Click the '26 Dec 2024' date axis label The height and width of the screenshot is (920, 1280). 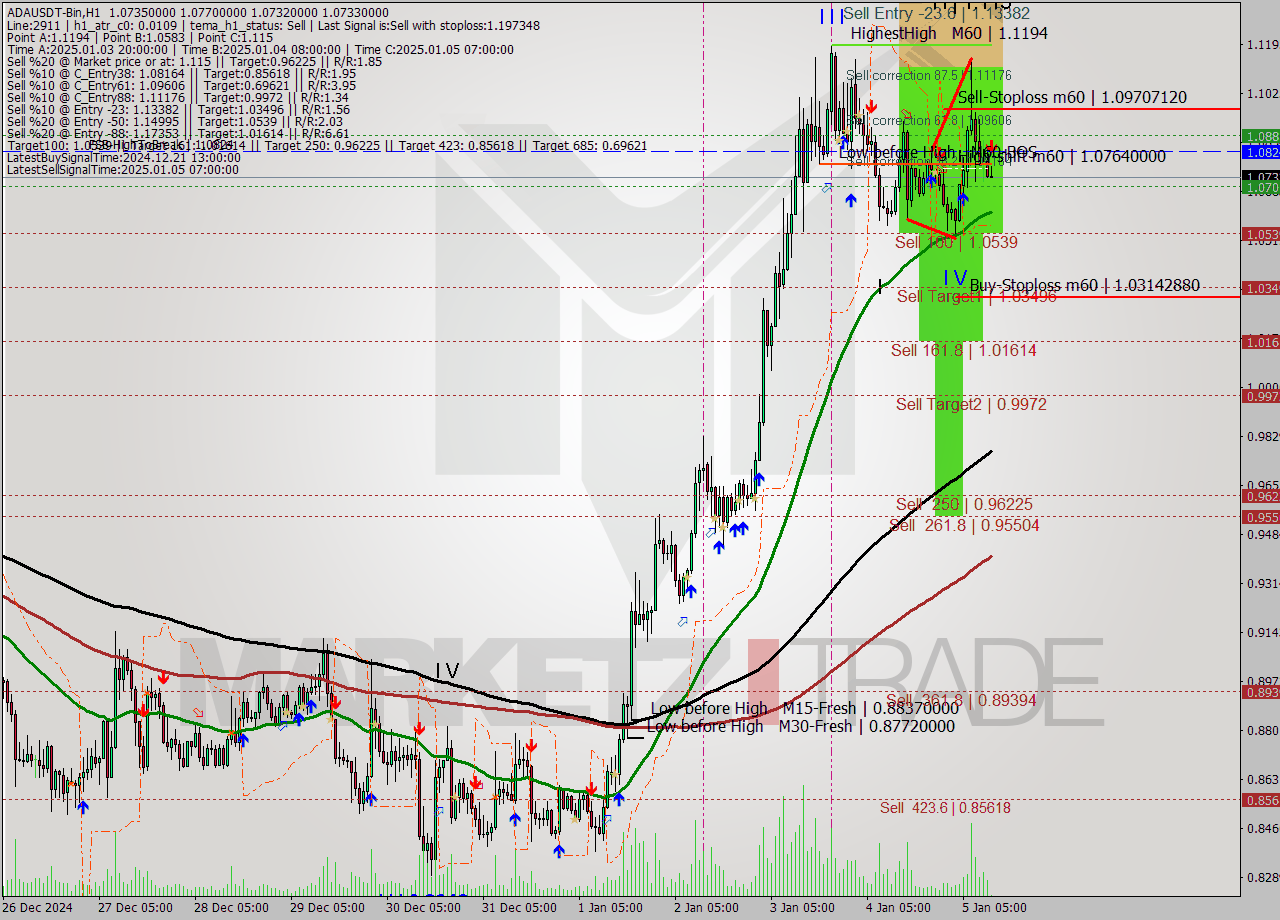(x=37, y=908)
